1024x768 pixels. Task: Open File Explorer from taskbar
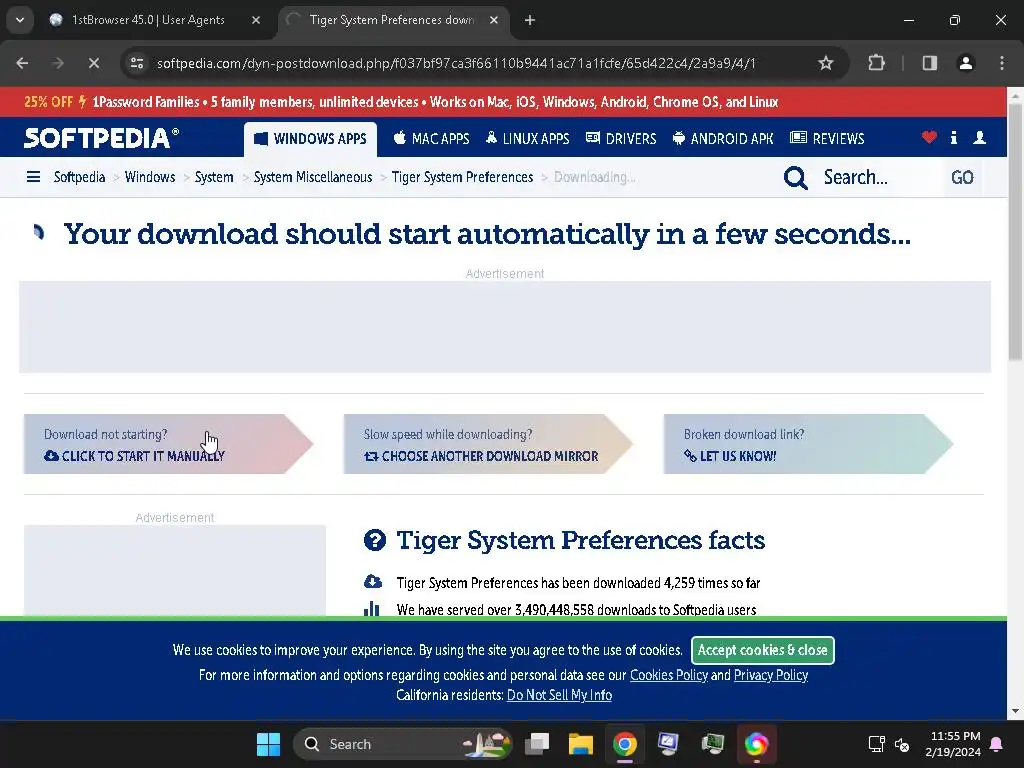[581, 744]
